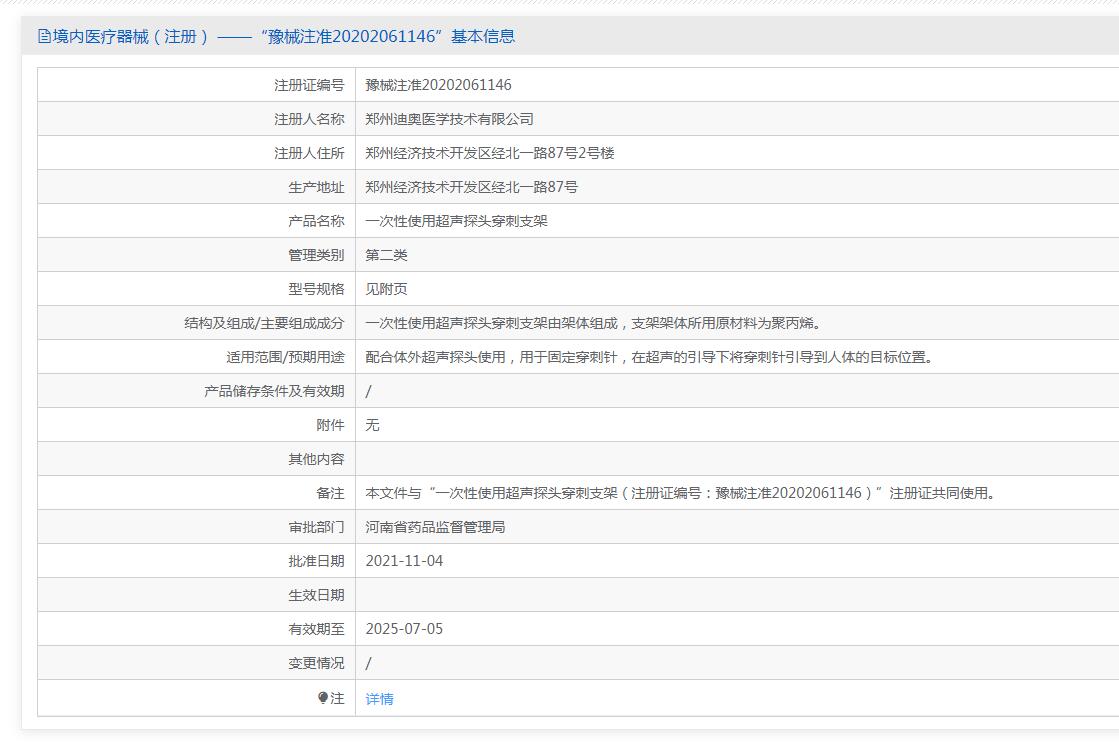The height and width of the screenshot is (747, 1119).
Task: Click the expiry date 2025-07-05
Action: pos(404,629)
